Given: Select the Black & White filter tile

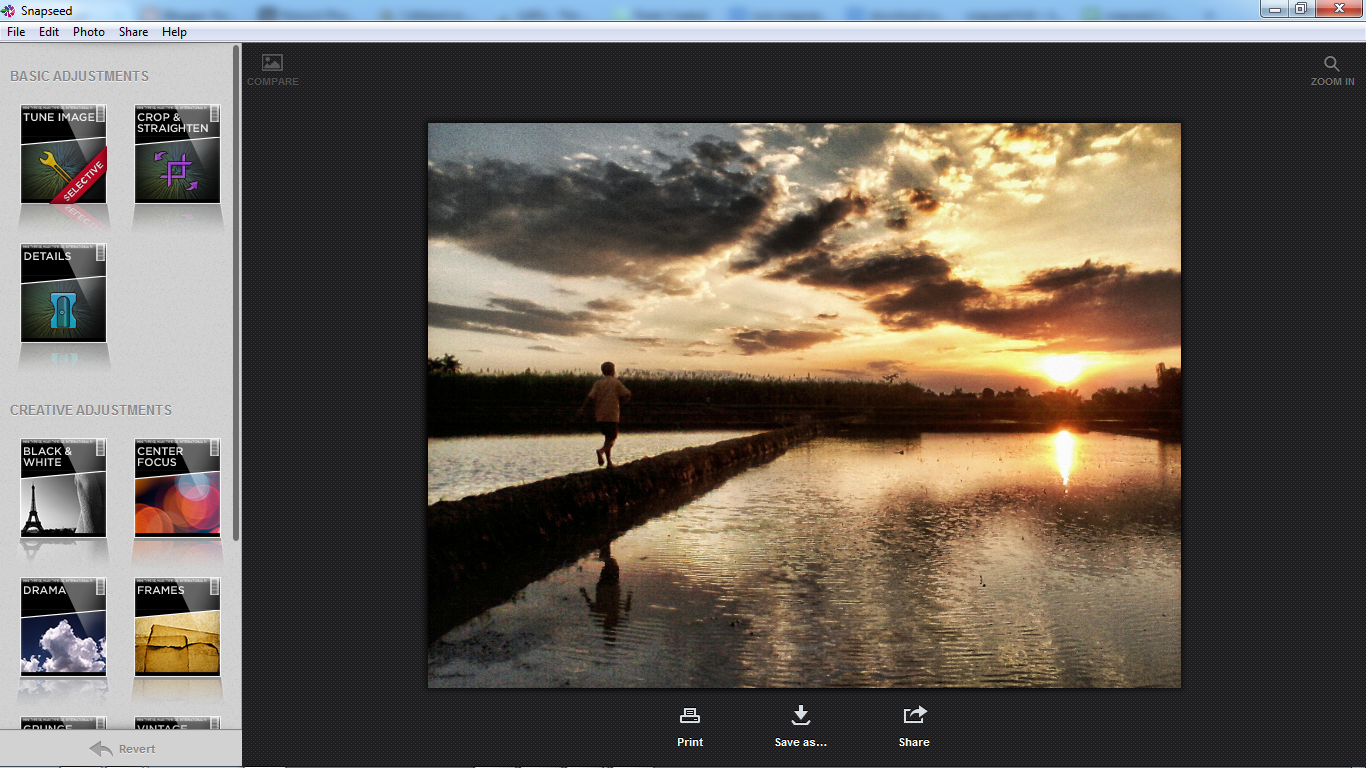Looking at the screenshot, I should pos(63,488).
